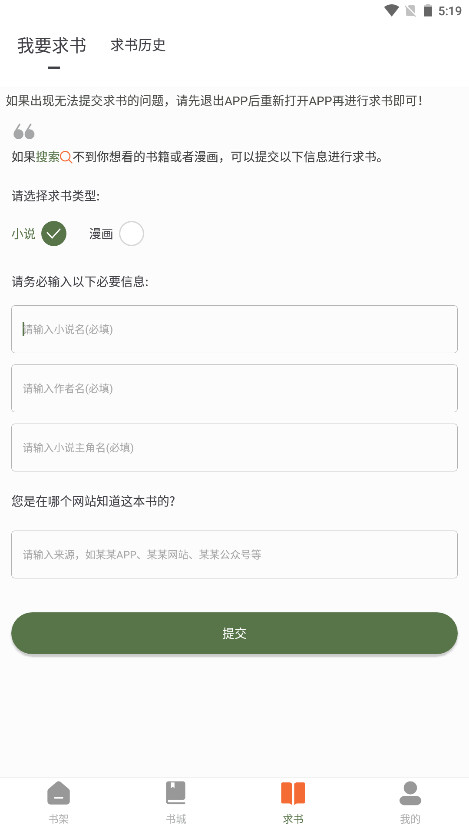
Task: Select the 漫画 comic radio option
Action: 131,233
